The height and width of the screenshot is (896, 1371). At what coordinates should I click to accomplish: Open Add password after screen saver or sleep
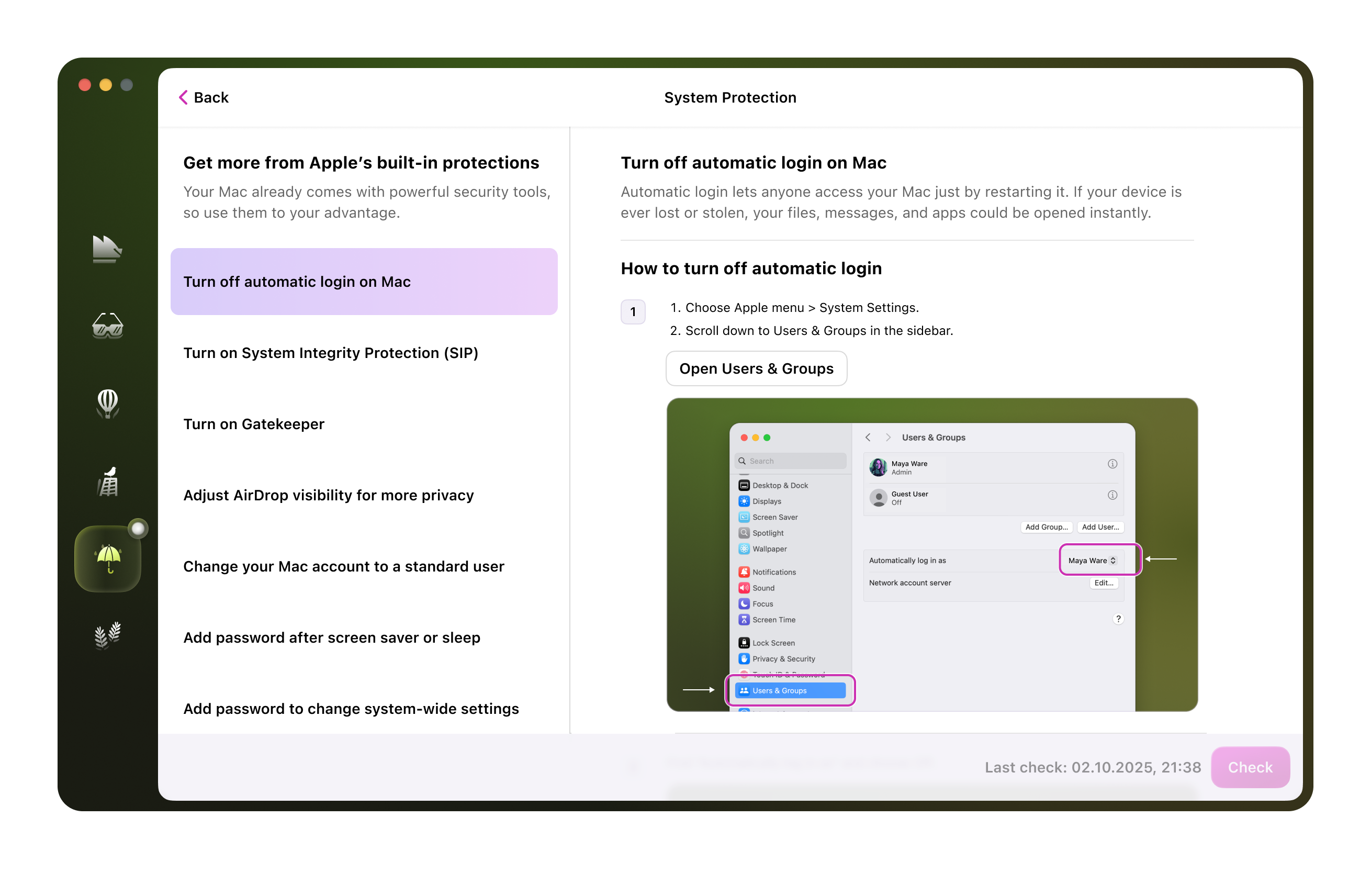(331, 637)
